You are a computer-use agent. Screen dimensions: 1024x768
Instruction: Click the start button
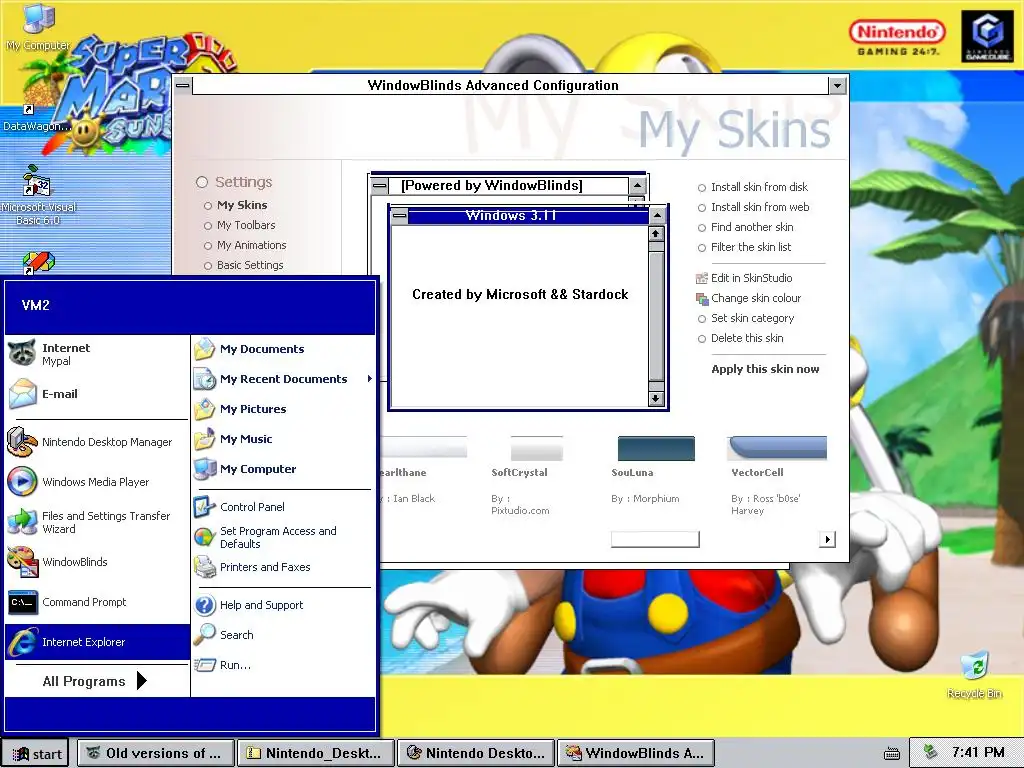[x=37, y=754]
